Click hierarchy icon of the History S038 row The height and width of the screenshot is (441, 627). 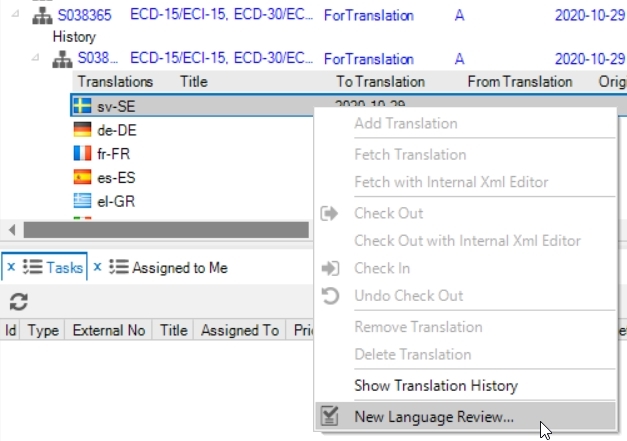pyautogui.click(x=61, y=59)
